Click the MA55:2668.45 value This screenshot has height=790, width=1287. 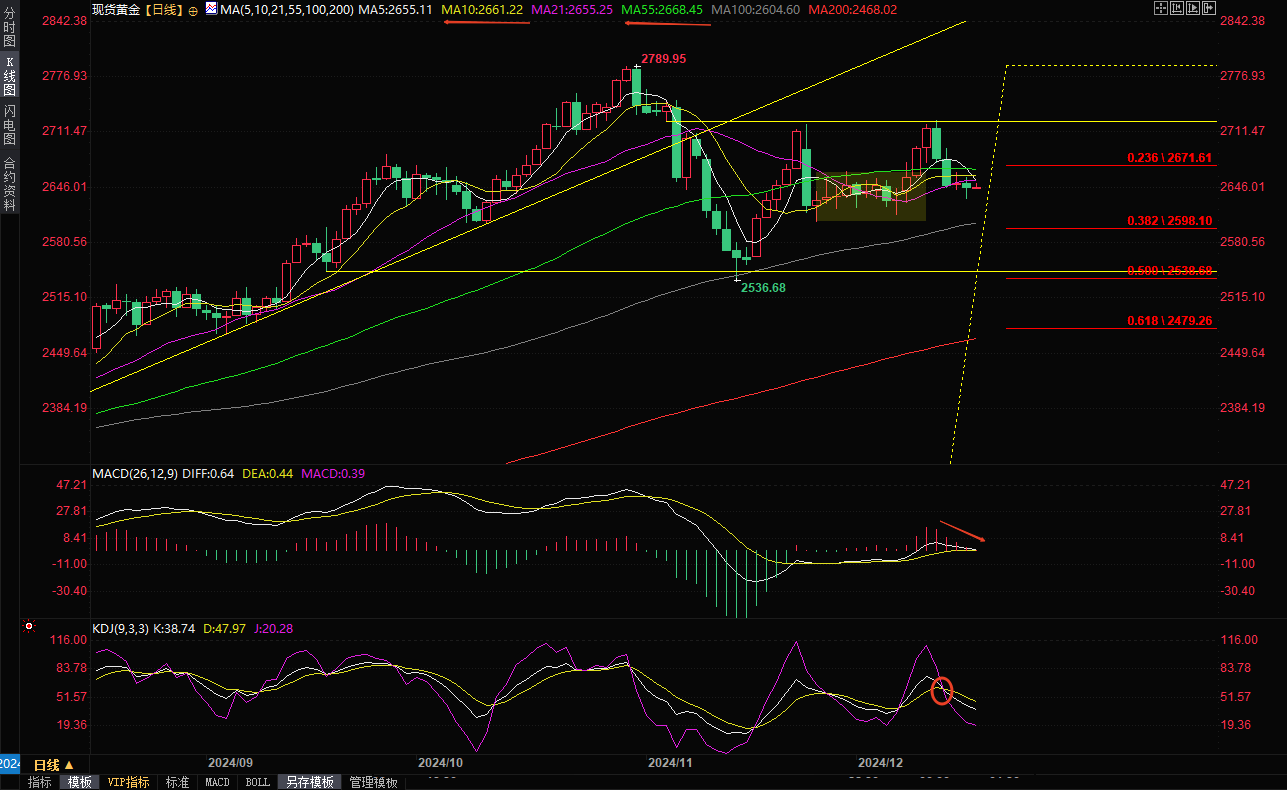662,9
